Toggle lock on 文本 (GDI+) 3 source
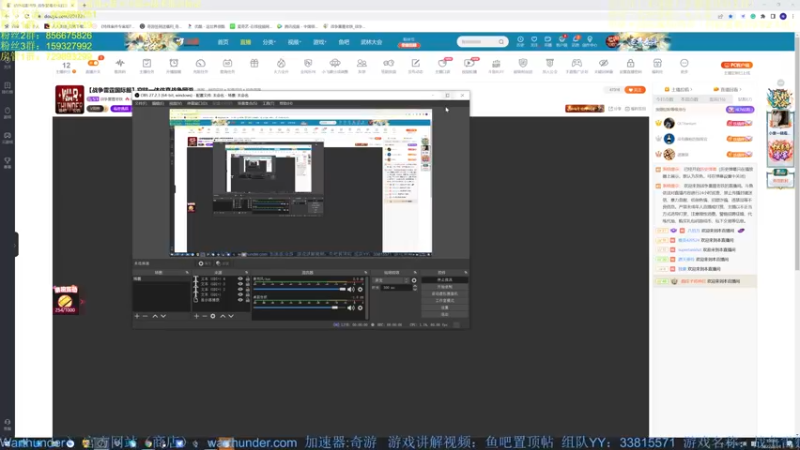This screenshot has height=450, width=800. (248, 284)
